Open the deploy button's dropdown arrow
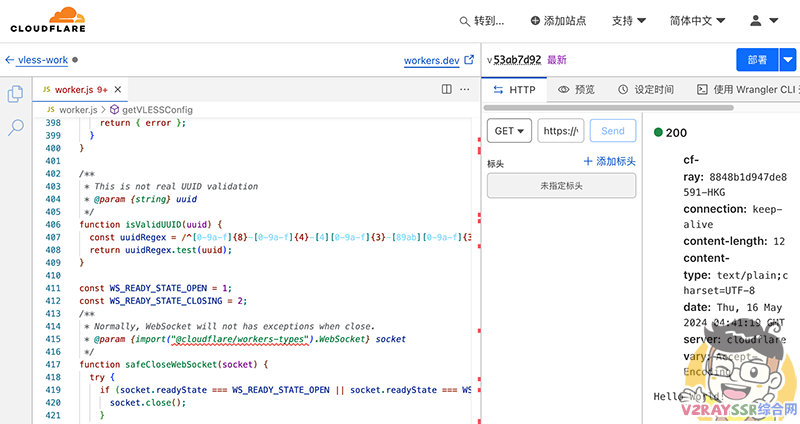This screenshot has height=424, width=800. pos(788,60)
